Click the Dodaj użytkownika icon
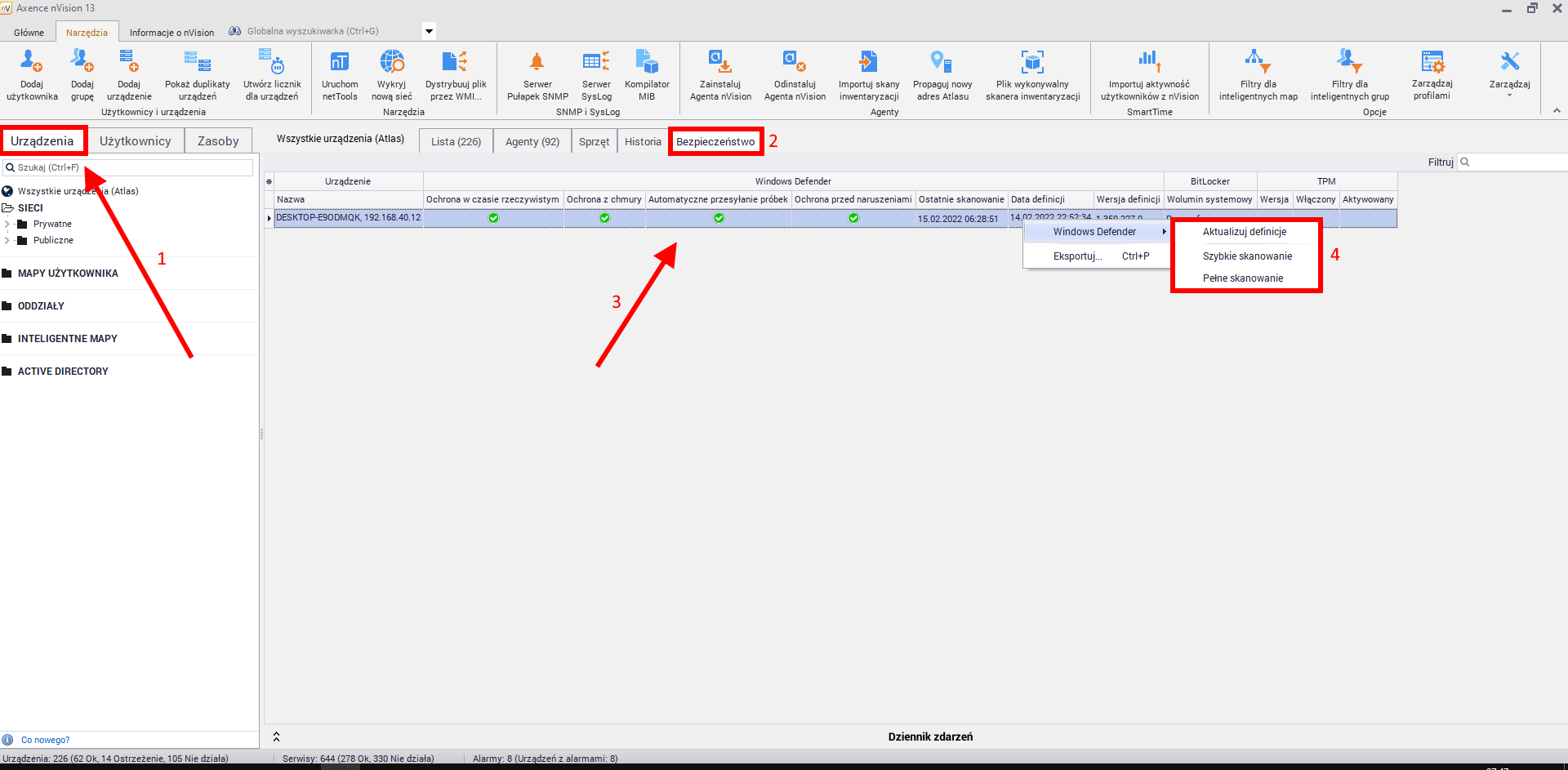Viewport: 1568px width, 770px height. [x=32, y=62]
